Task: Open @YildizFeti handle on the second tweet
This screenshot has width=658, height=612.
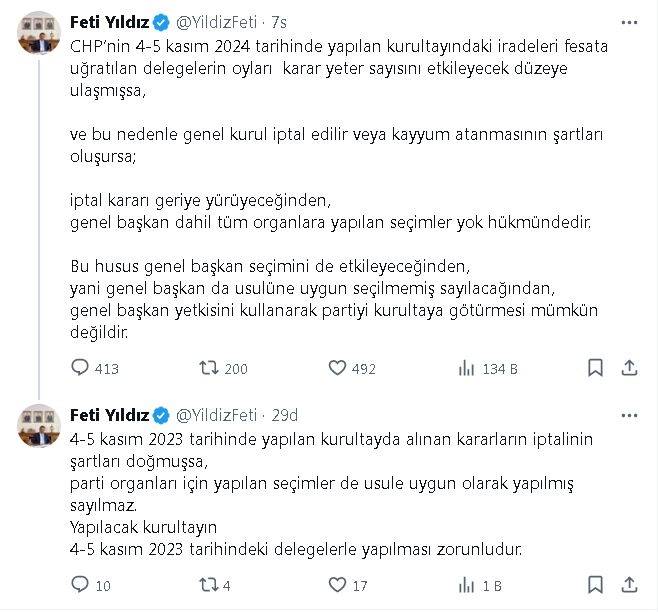Action: tap(217, 414)
